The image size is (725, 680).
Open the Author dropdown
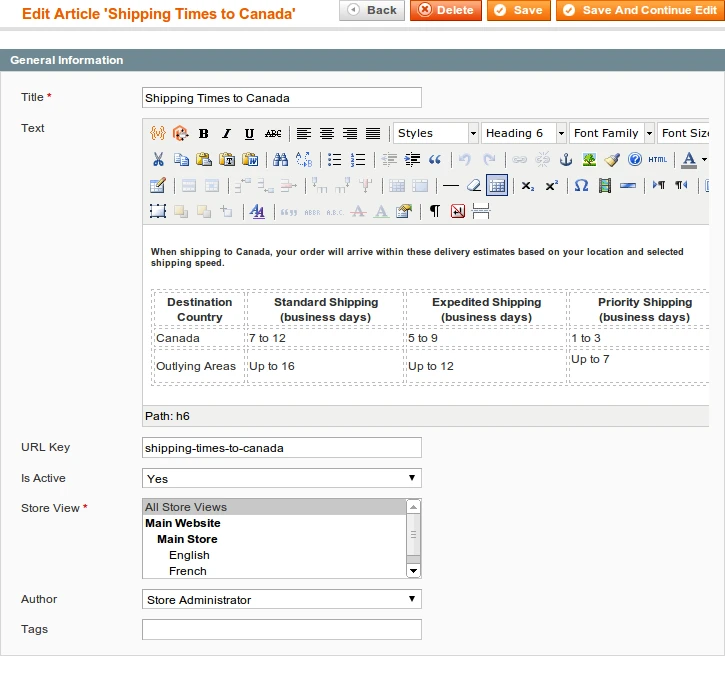281,600
